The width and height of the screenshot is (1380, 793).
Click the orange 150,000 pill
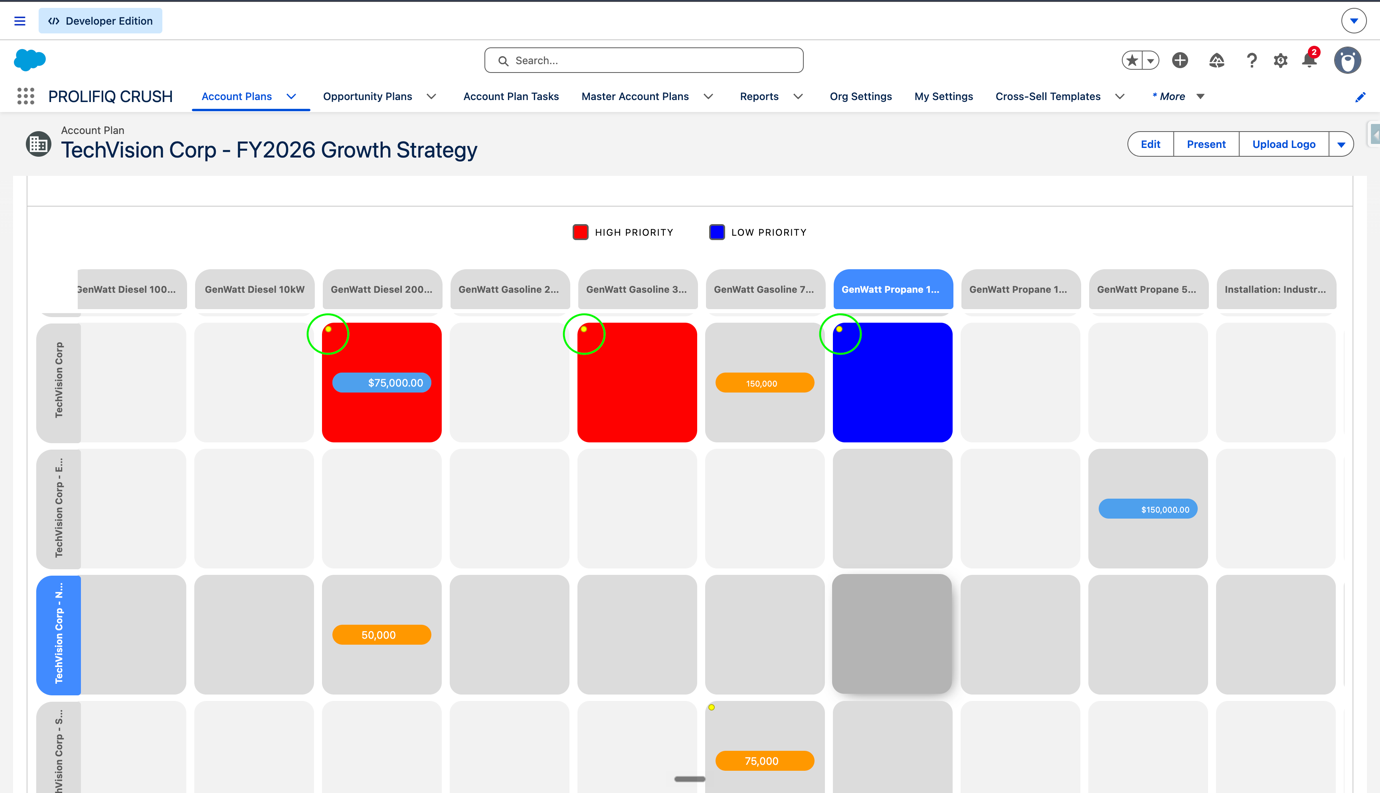pos(765,383)
